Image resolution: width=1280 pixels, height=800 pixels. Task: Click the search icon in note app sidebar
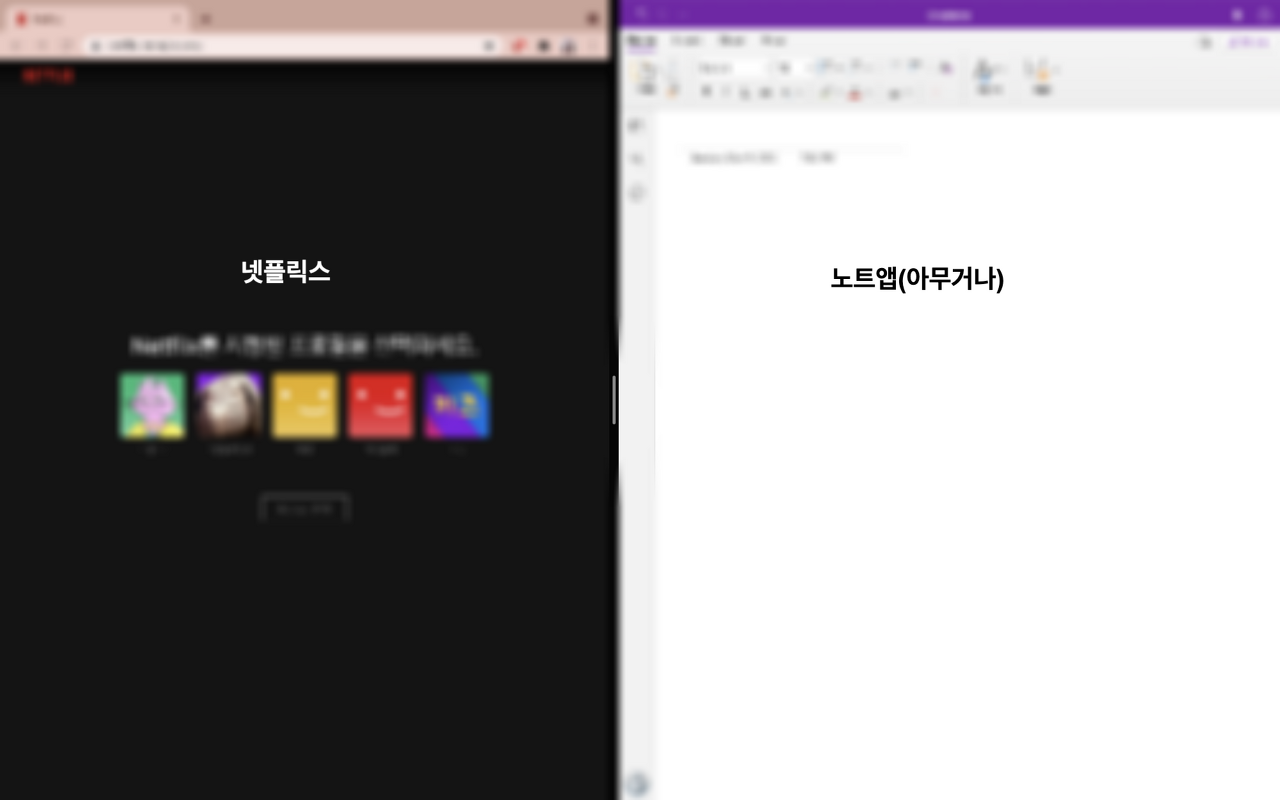(x=637, y=159)
